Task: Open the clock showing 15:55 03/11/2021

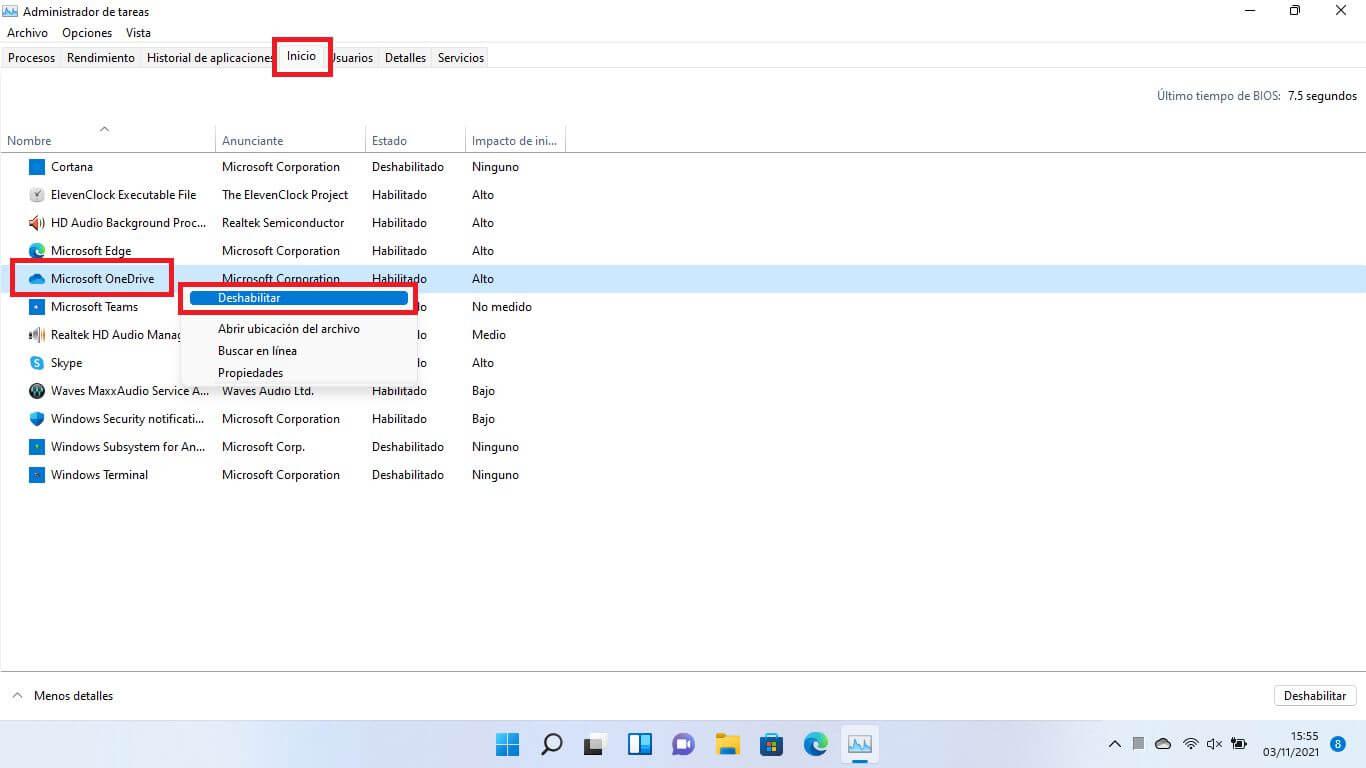Action: pyautogui.click(x=1290, y=744)
